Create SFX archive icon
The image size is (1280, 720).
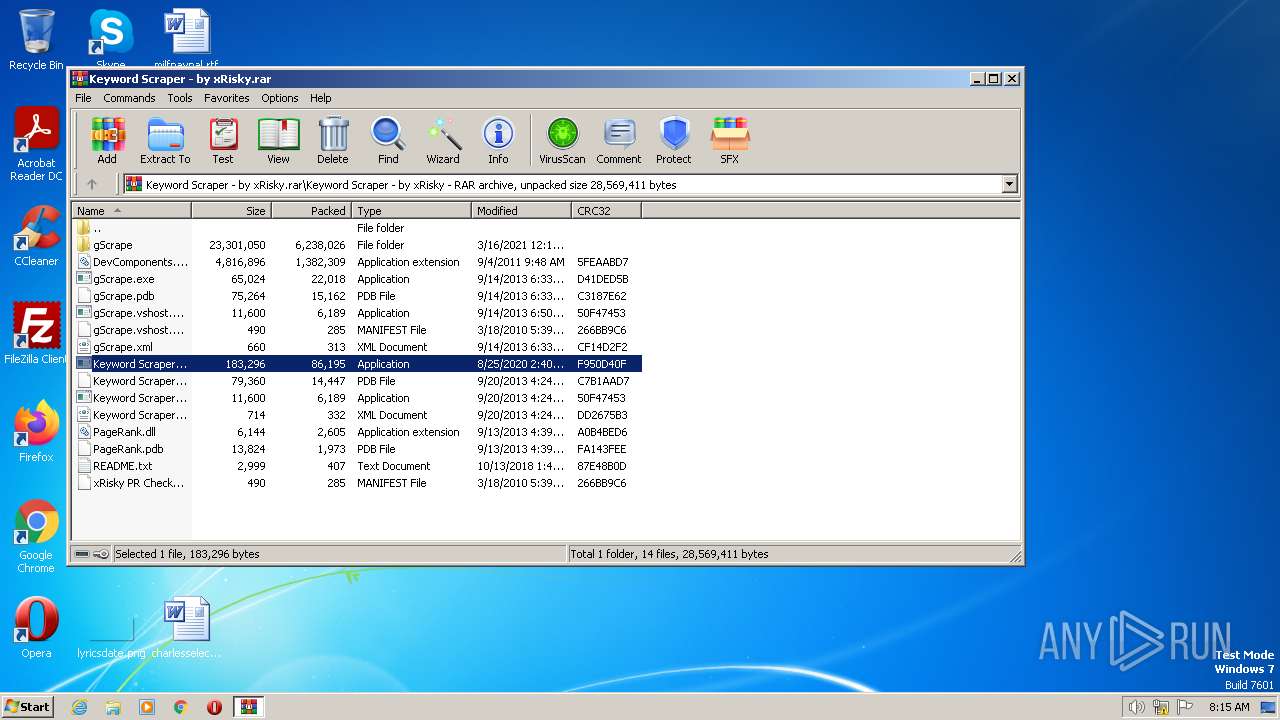click(730, 140)
